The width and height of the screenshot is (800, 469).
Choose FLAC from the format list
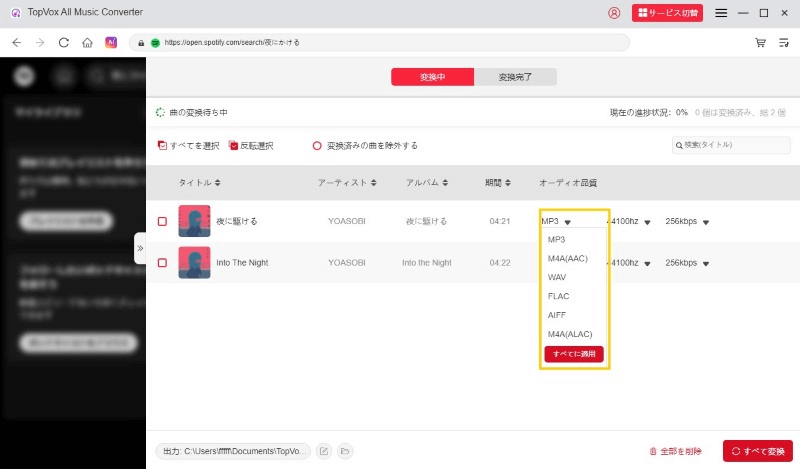559,296
